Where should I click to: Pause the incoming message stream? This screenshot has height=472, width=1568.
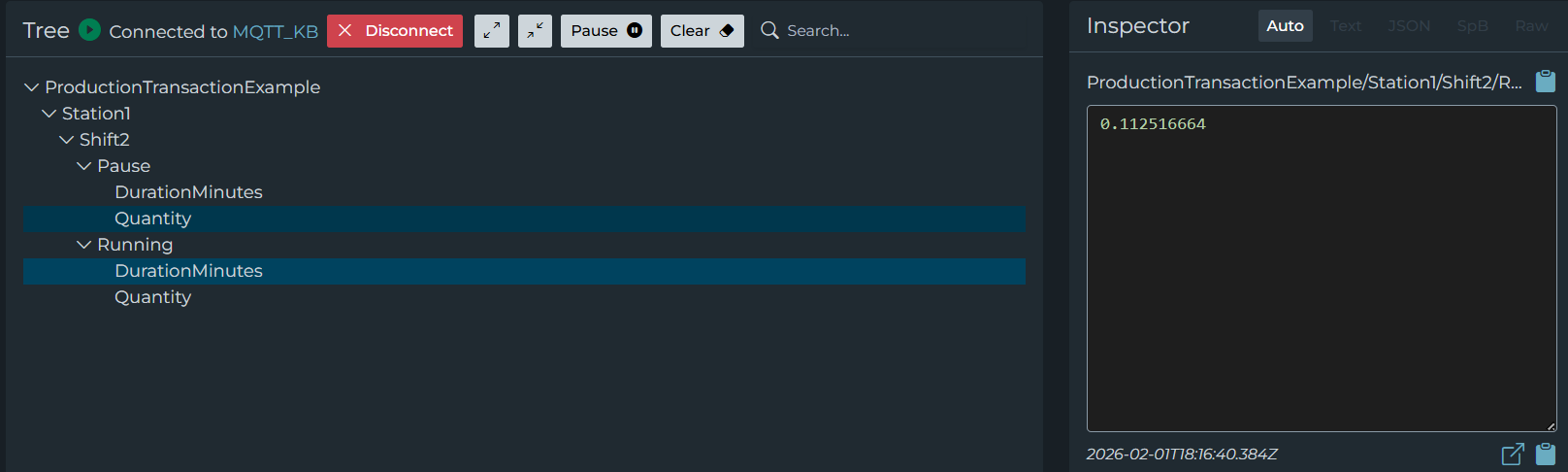(605, 31)
